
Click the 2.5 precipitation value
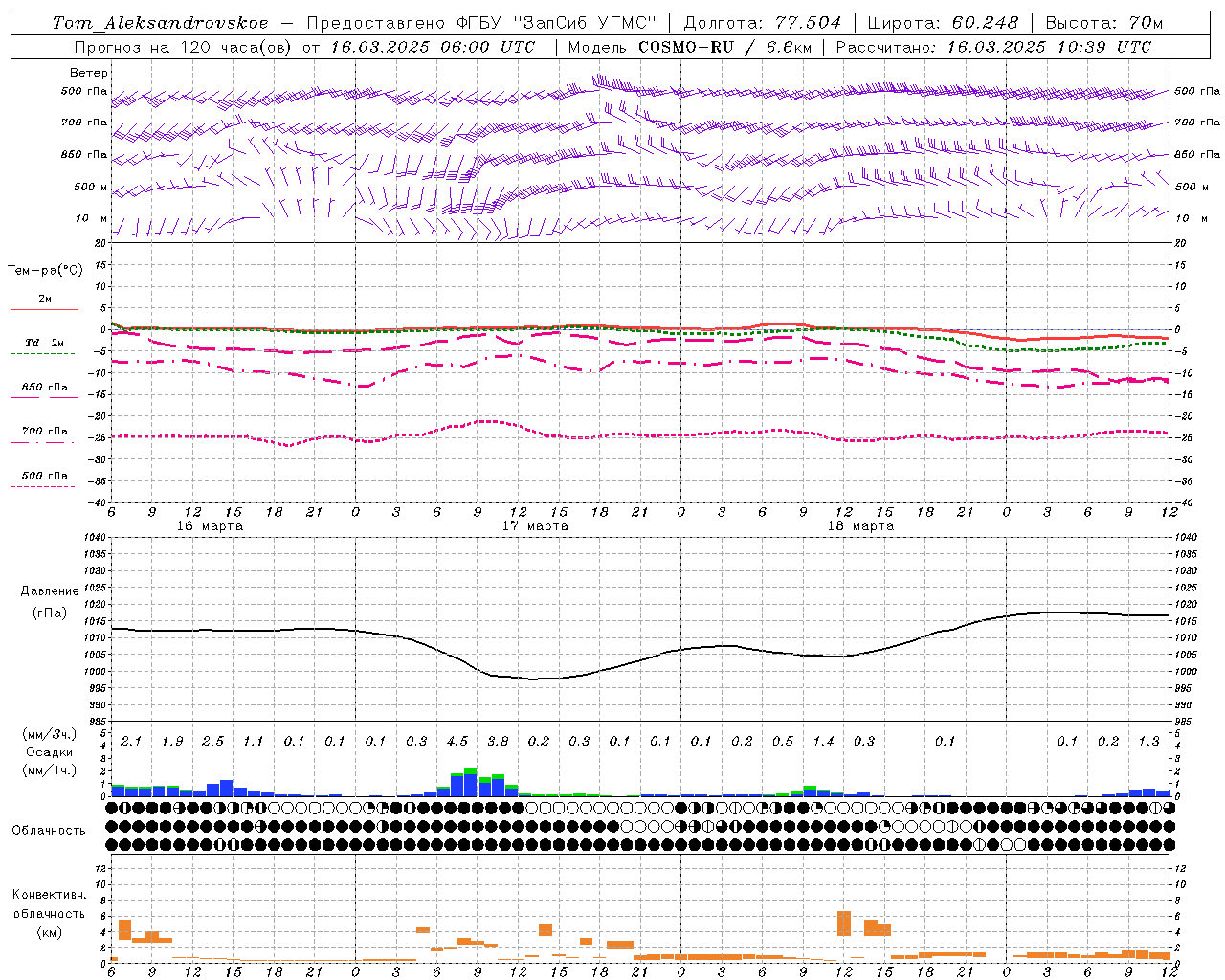tap(212, 741)
